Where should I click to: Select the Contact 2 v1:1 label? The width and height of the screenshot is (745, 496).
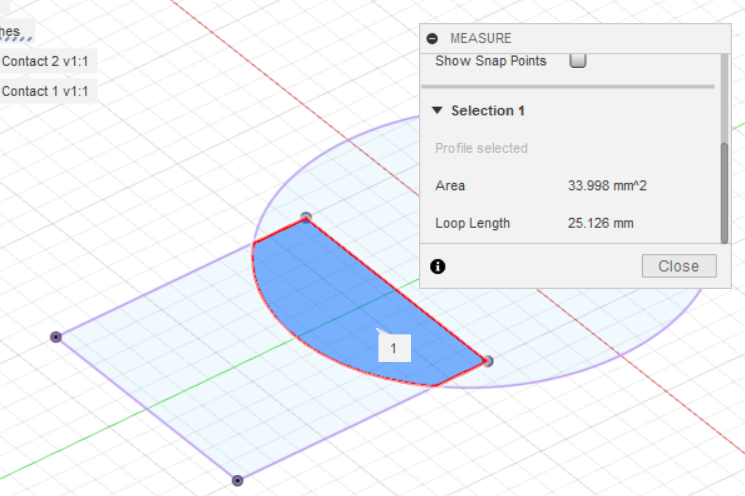45,61
